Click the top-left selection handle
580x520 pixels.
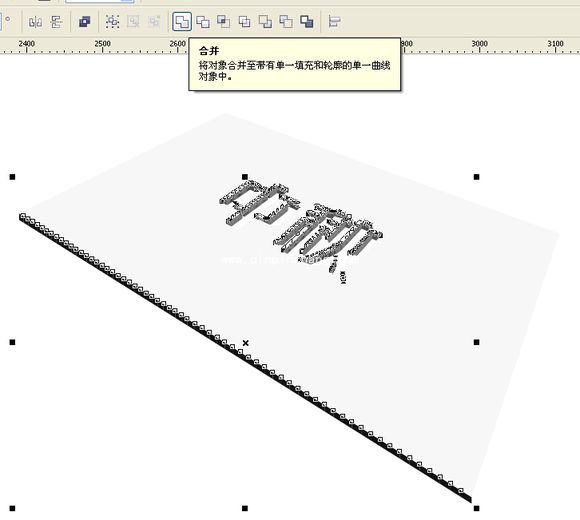(x=12, y=177)
